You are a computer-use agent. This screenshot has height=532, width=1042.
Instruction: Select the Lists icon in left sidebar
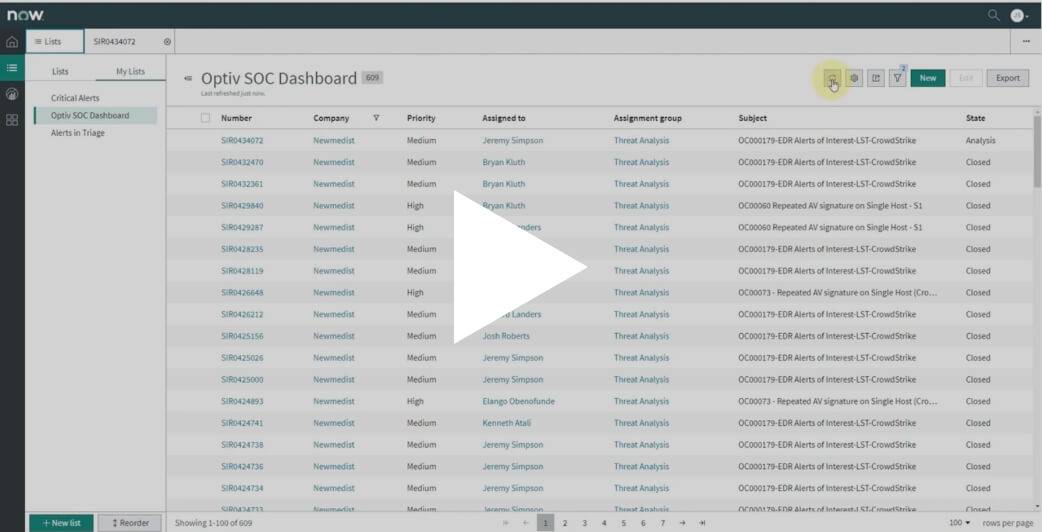coord(12,68)
